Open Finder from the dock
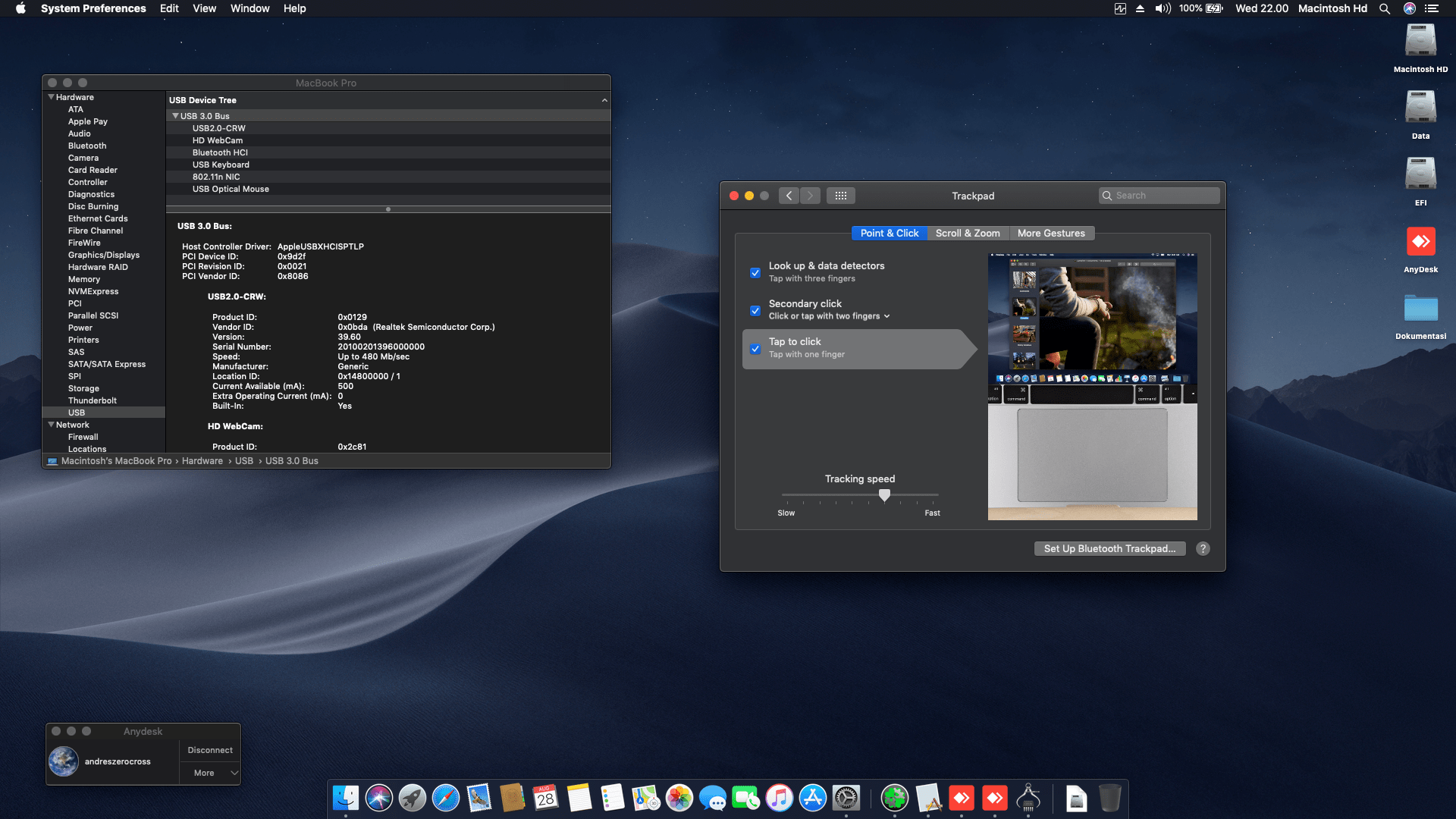 (x=346, y=798)
